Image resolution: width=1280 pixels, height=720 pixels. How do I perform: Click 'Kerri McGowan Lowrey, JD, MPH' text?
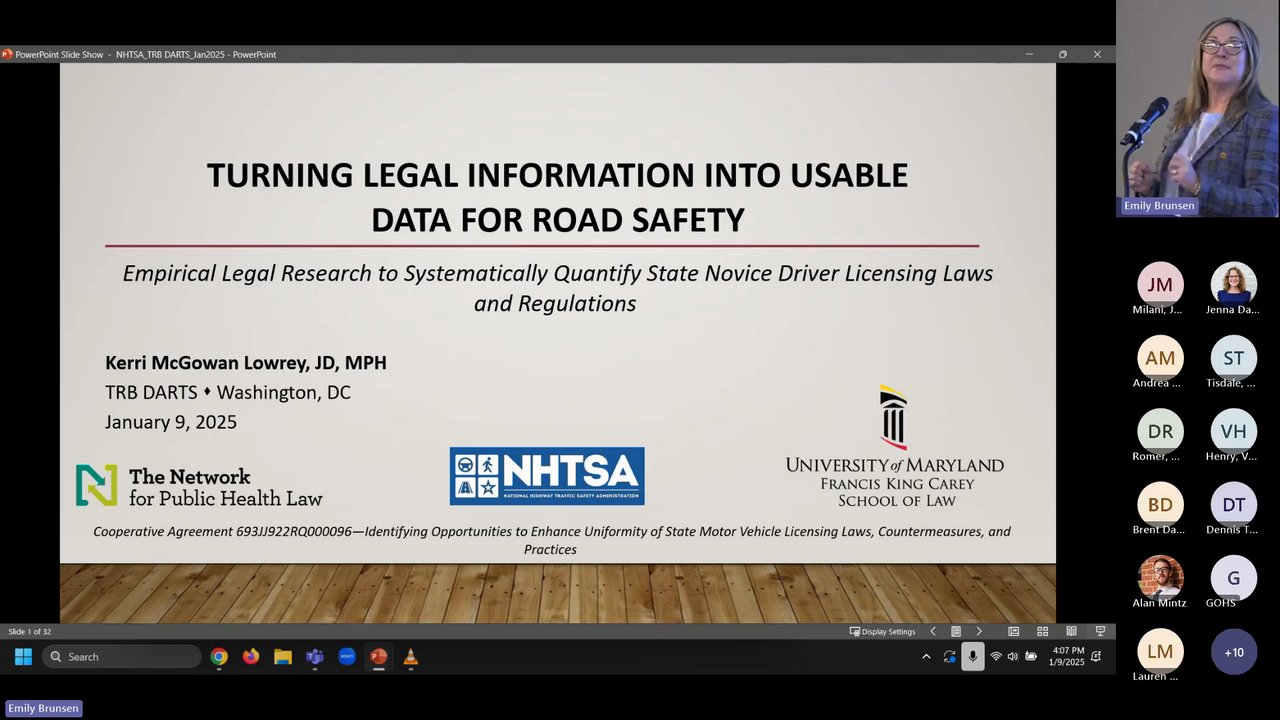click(x=246, y=363)
